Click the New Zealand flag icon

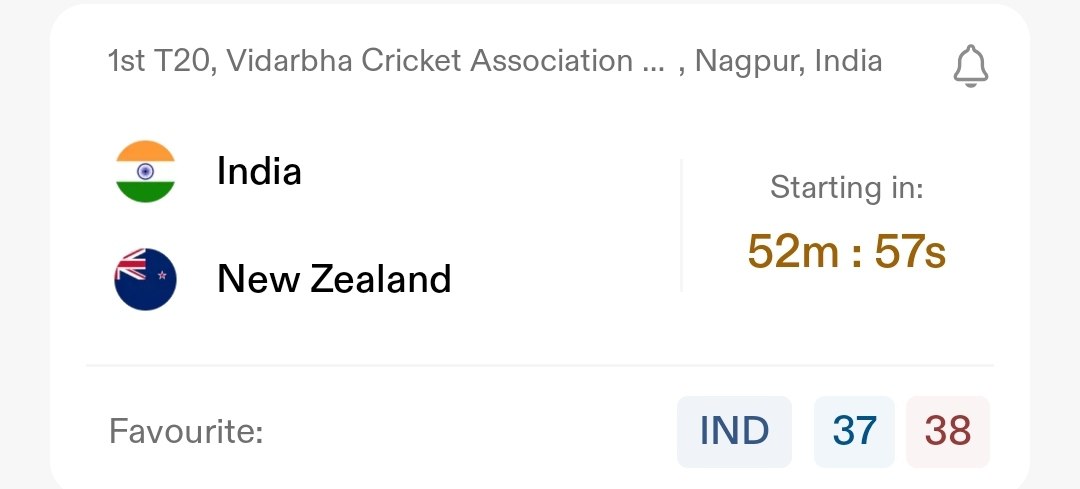[x=145, y=278]
